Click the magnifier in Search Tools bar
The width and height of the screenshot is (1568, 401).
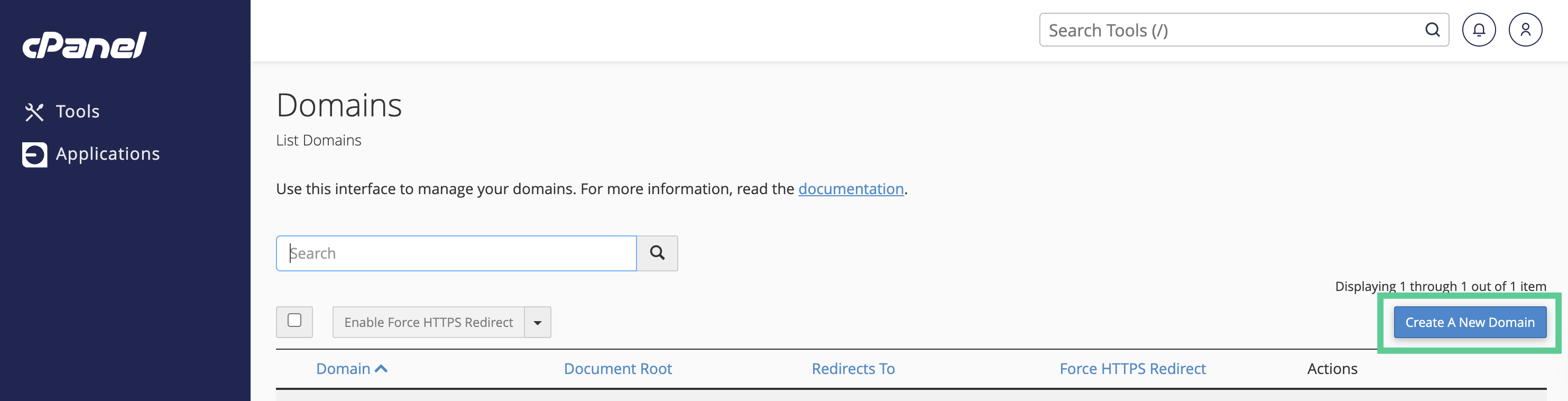(1432, 29)
